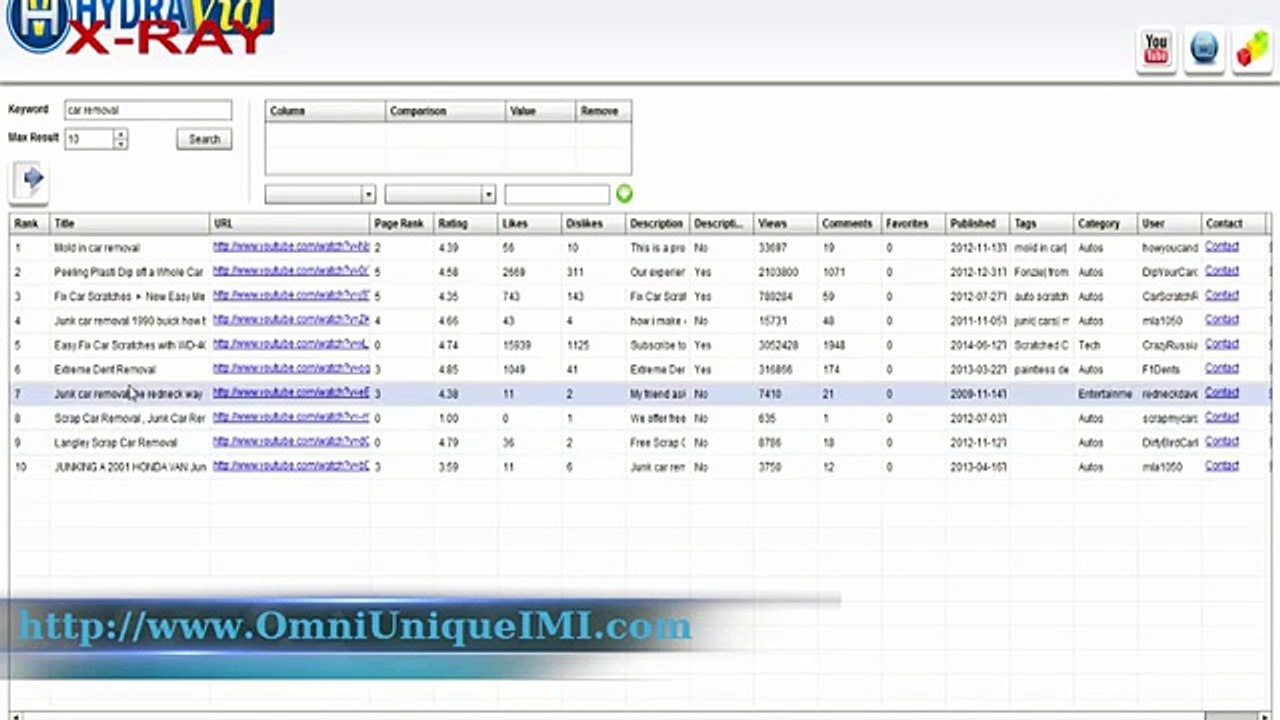
Task: Sort by the Tags column header
Action: (x=1042, y=223)
